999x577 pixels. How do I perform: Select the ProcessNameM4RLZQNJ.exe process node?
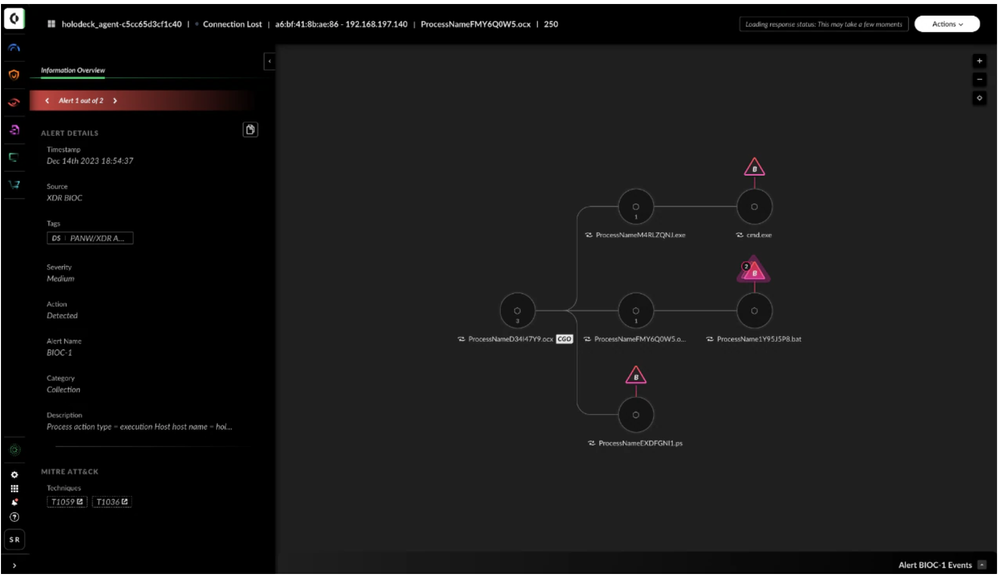(x=636, y=208)
